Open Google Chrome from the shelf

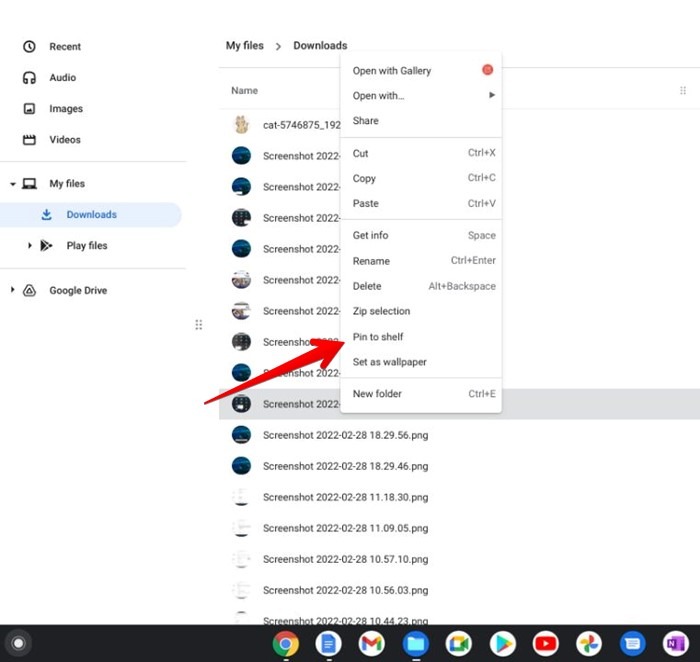click(286, 643)
